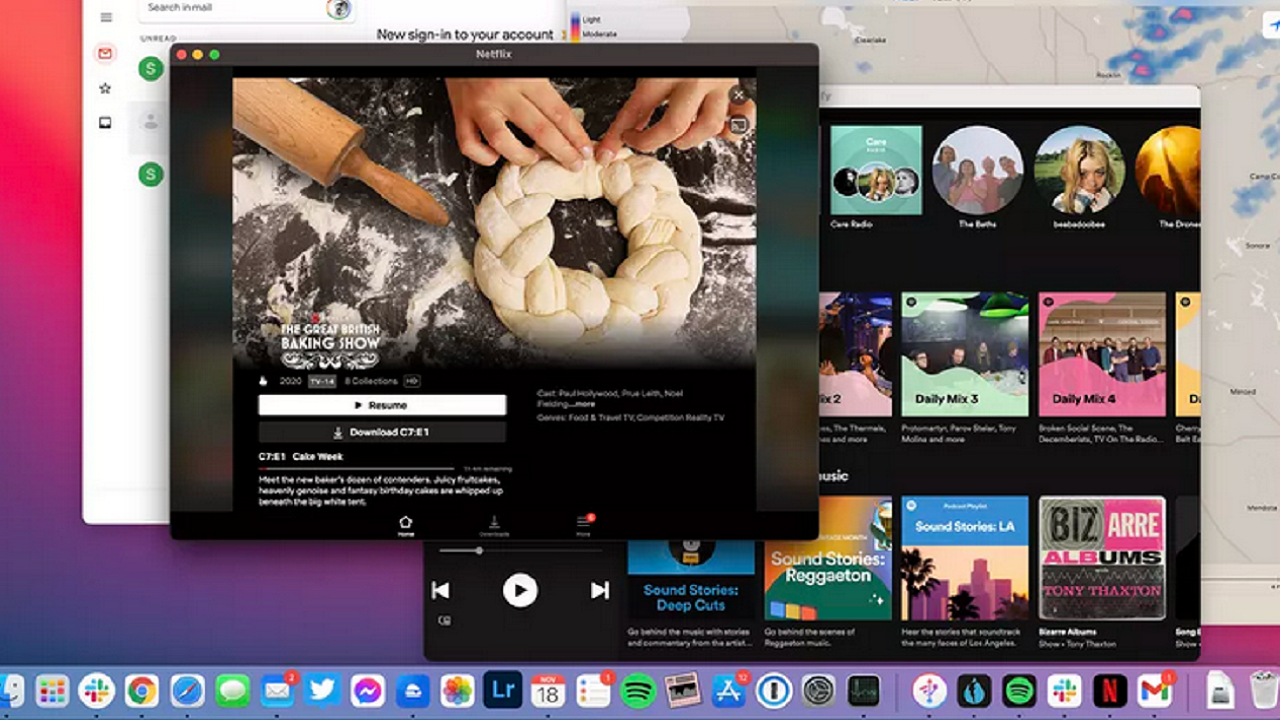Open Starred via the star icon in mail sidebar
Image resolution: width=1280 pixels, height=720 pixels.
(105, 88)
